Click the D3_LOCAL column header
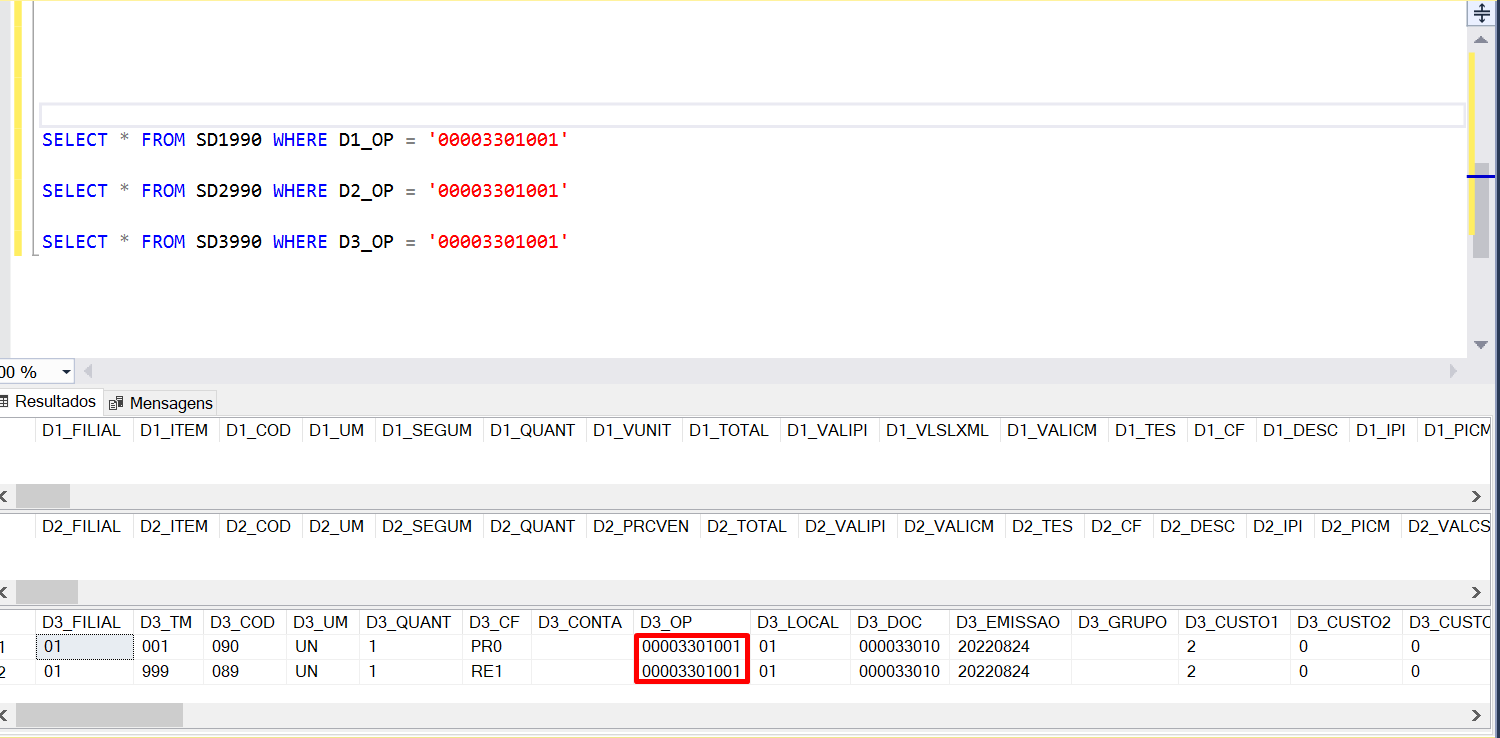Image resolution: width=1500 pixels, height=738 pixels. tap(798, 622)
